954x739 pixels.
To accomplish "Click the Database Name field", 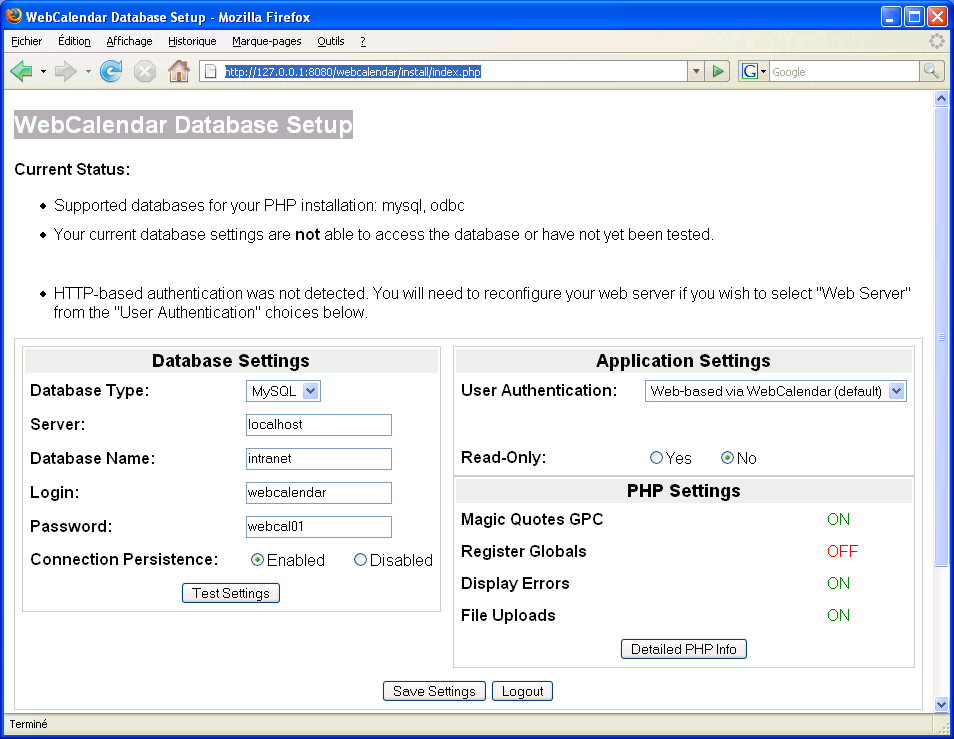I will pos(319,459).
